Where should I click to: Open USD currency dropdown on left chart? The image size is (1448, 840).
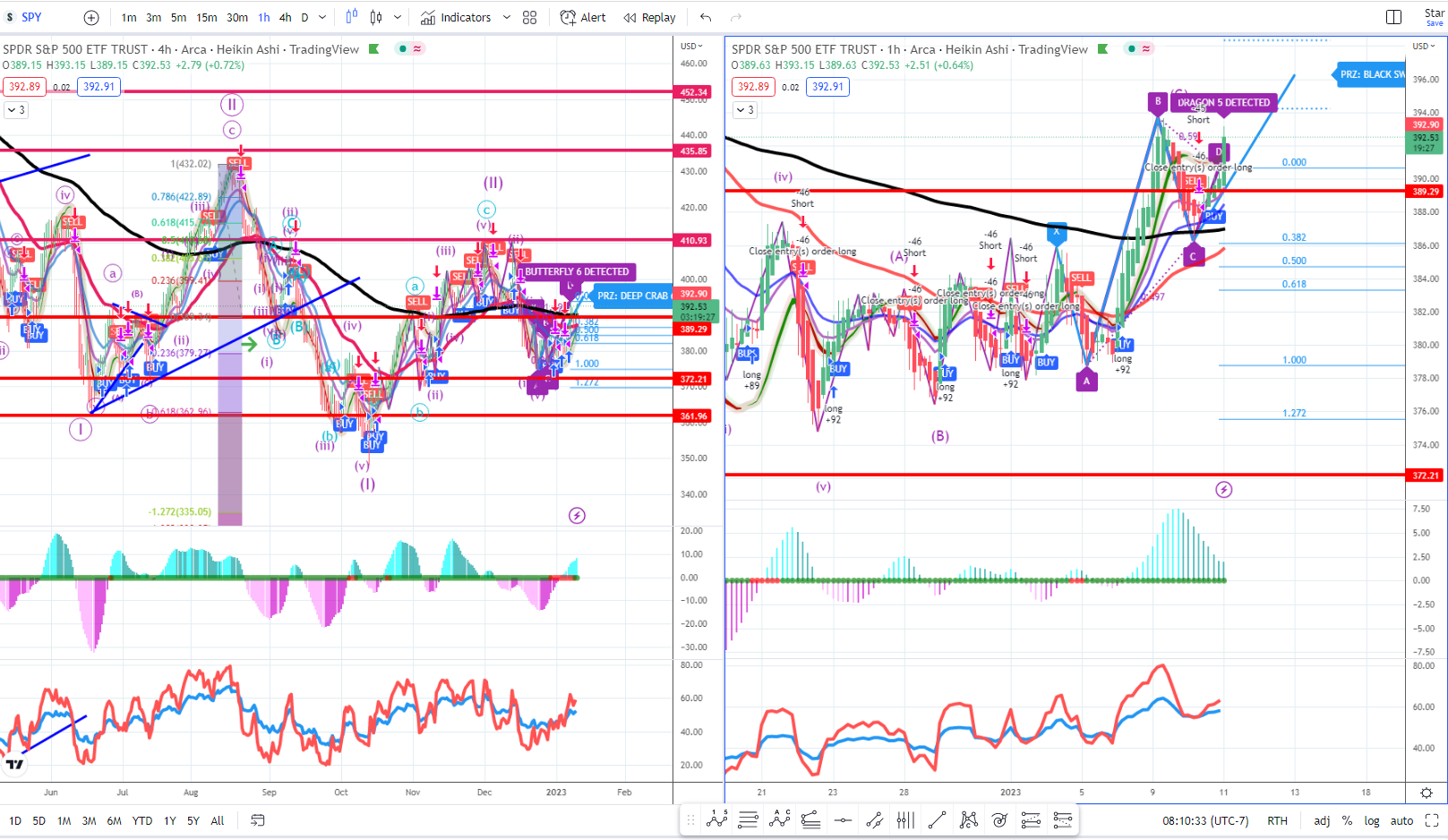click(691, 46)
